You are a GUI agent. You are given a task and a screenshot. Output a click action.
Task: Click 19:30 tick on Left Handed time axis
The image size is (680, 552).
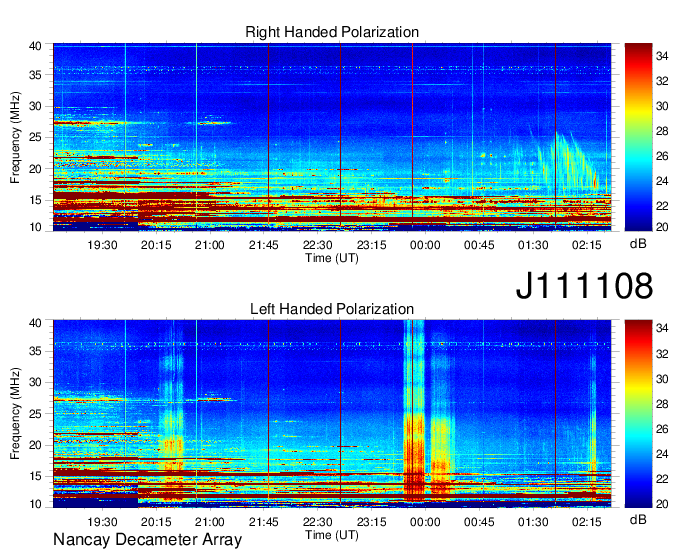(102, 522)
